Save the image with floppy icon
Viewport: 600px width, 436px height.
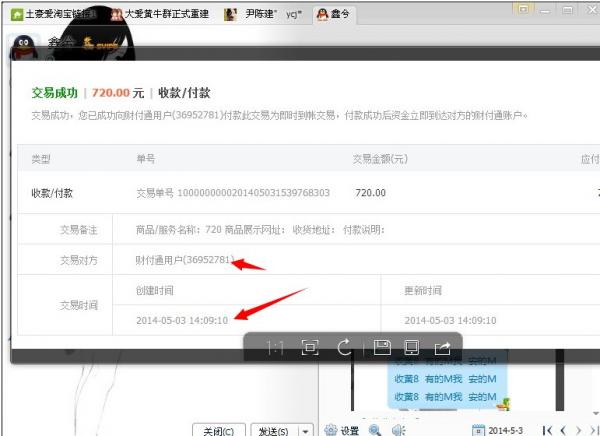[382, 348]
